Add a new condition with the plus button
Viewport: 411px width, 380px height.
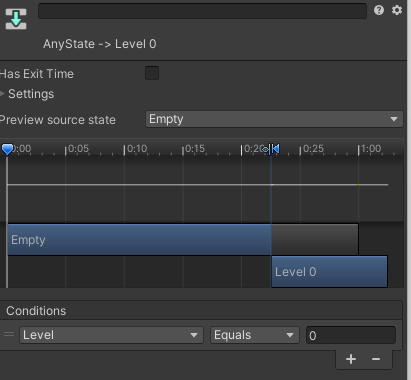coord(351,359)
